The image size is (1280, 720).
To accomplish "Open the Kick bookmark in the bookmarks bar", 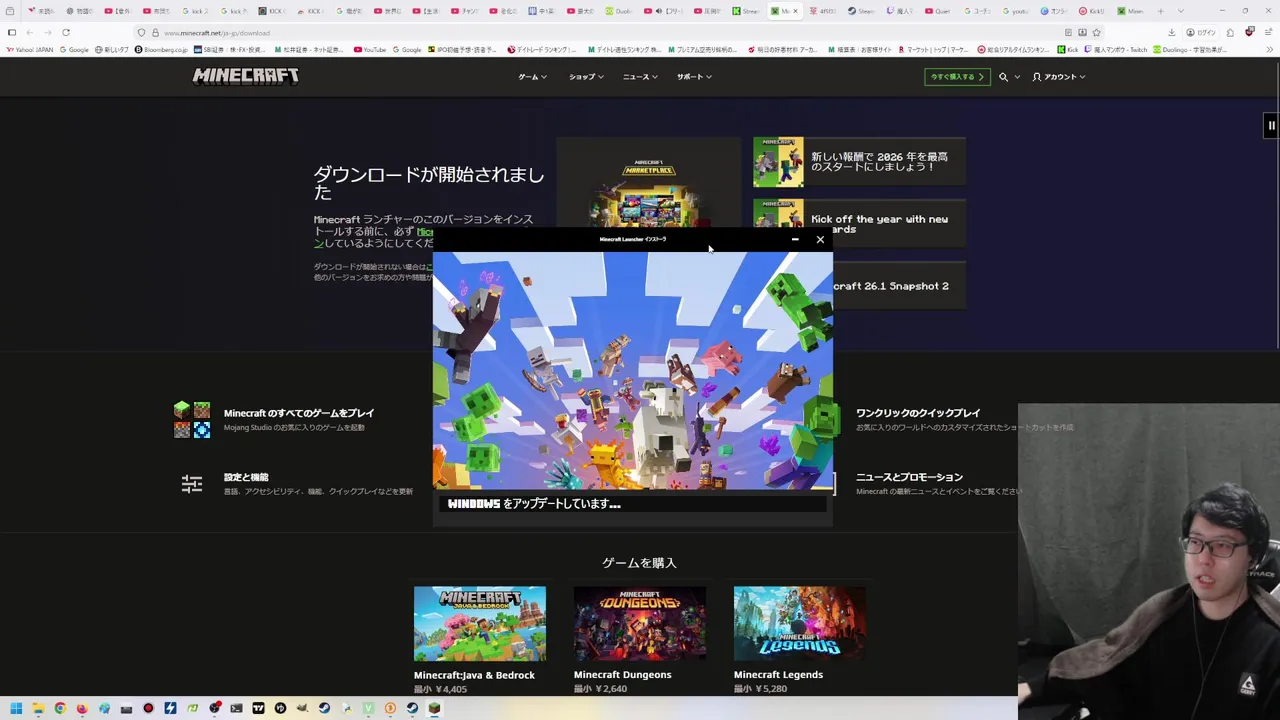I will click(x=1069, y=50).
